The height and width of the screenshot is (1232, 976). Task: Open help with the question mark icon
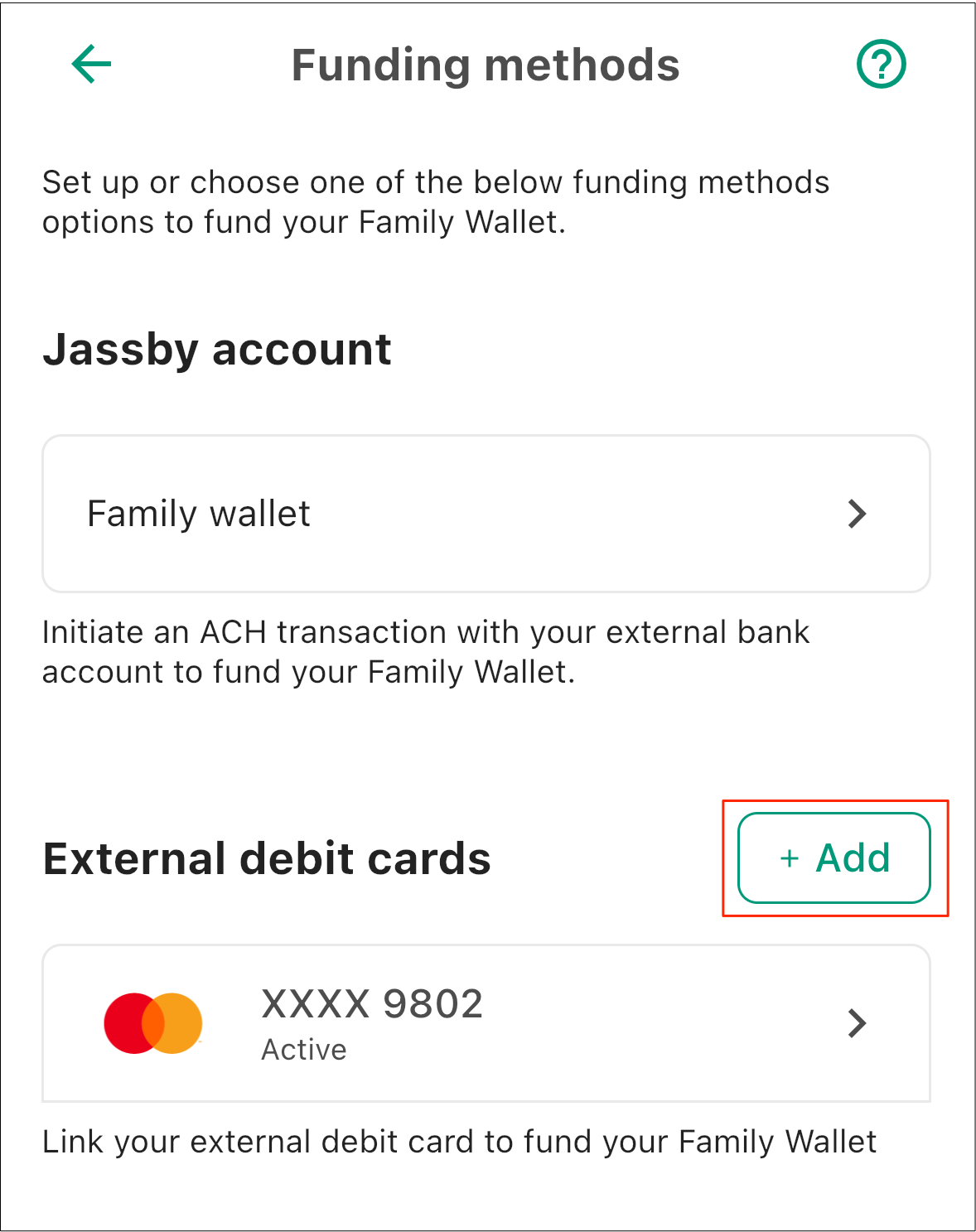881,64
